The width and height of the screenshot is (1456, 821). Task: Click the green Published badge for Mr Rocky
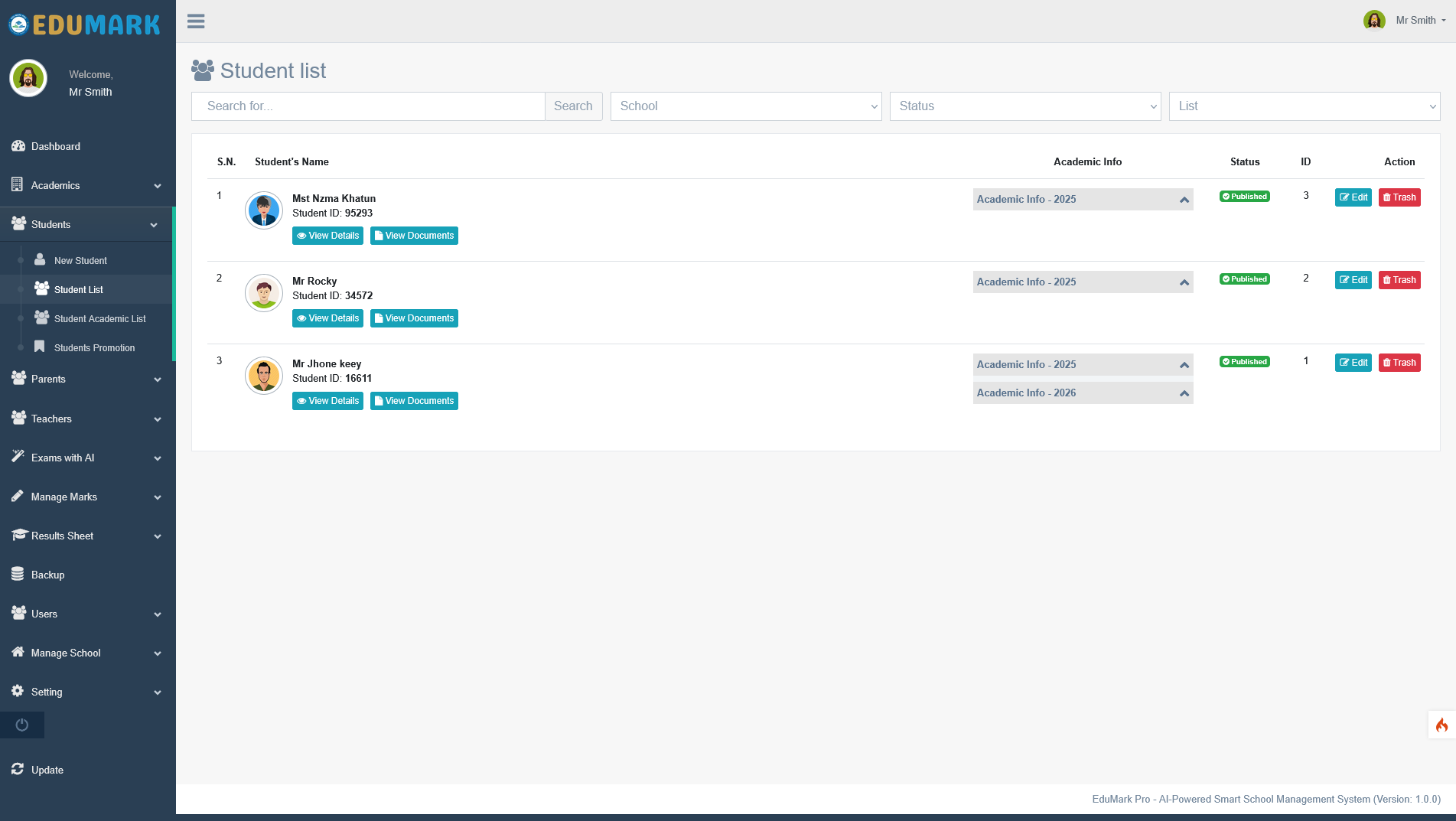click(1244, 279)
